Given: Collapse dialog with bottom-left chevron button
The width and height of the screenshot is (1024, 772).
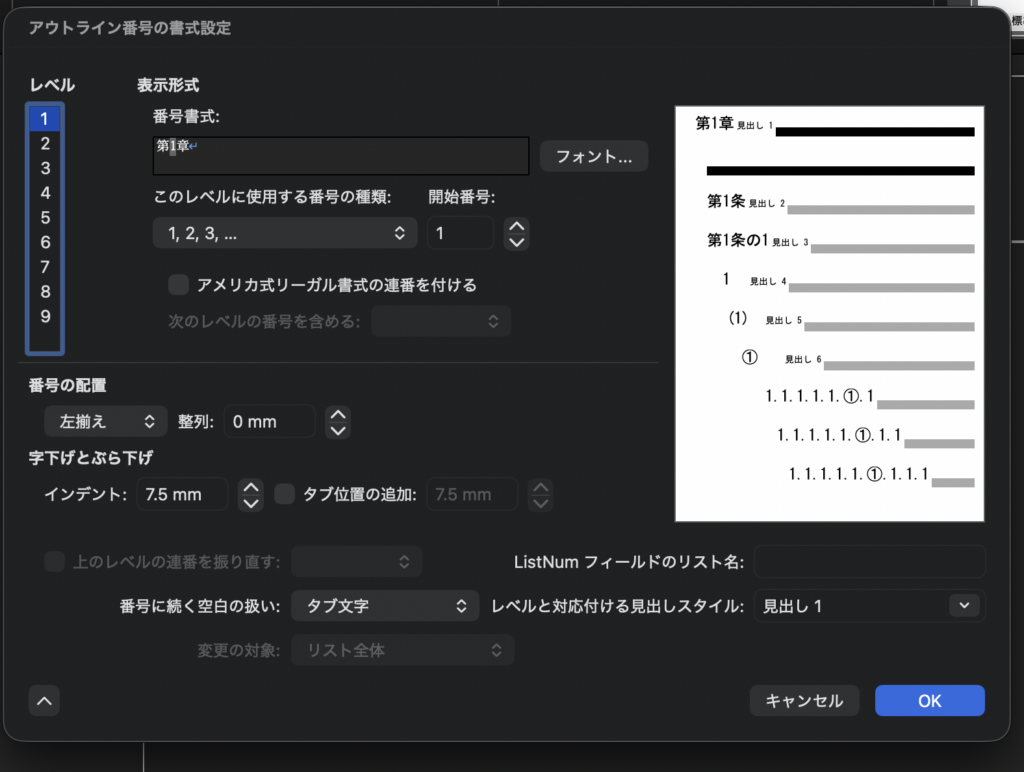Looking at the screenshot, I should [44, 701].
